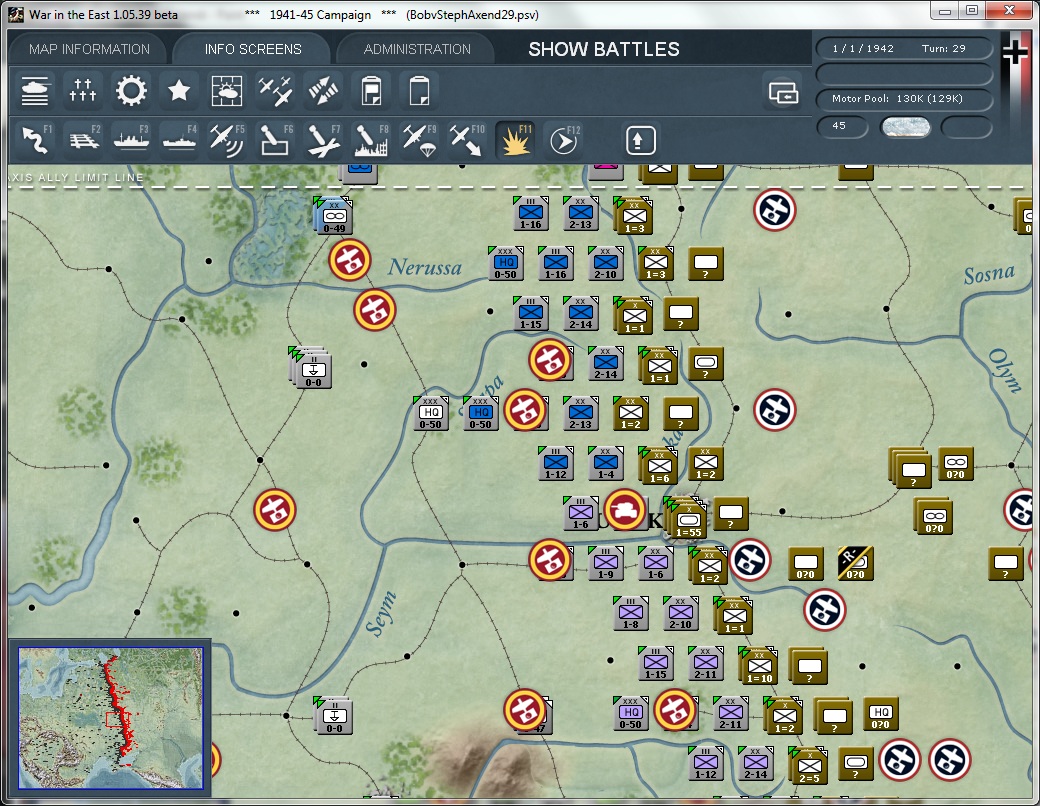Switch to the ADMINISTRATION tab
The width and height of the screenshot is (1040, 806).
417,49
